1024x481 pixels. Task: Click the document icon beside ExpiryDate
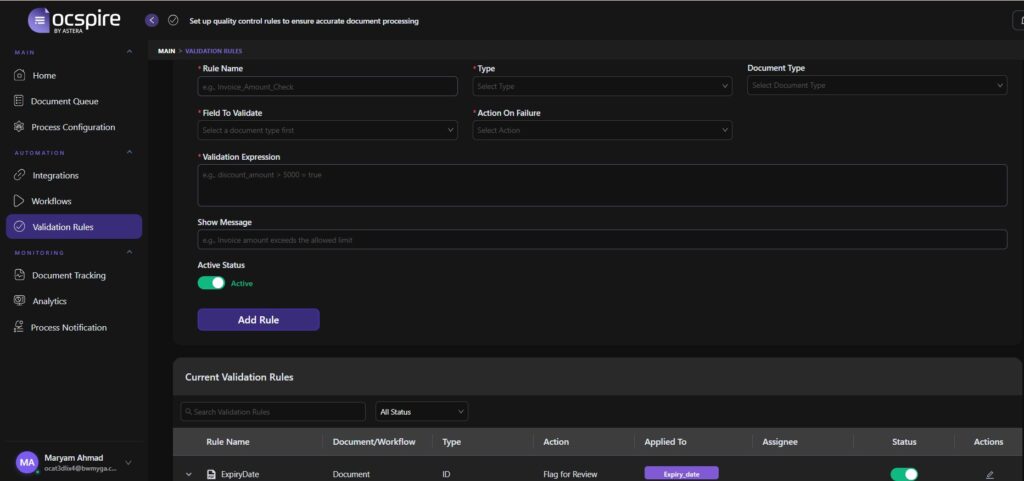click(211, 474)
